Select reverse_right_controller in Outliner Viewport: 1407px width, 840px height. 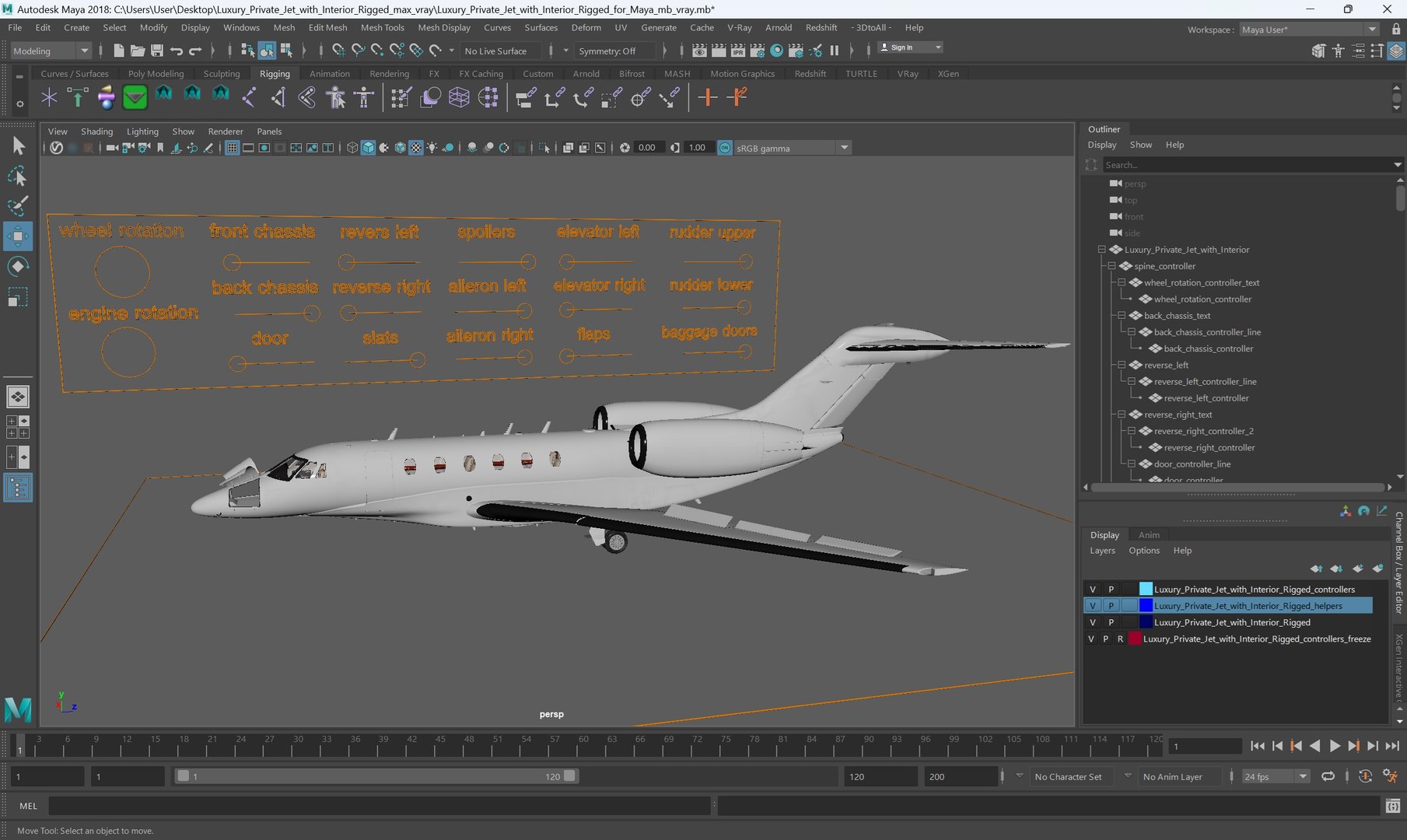(1209, 448)
